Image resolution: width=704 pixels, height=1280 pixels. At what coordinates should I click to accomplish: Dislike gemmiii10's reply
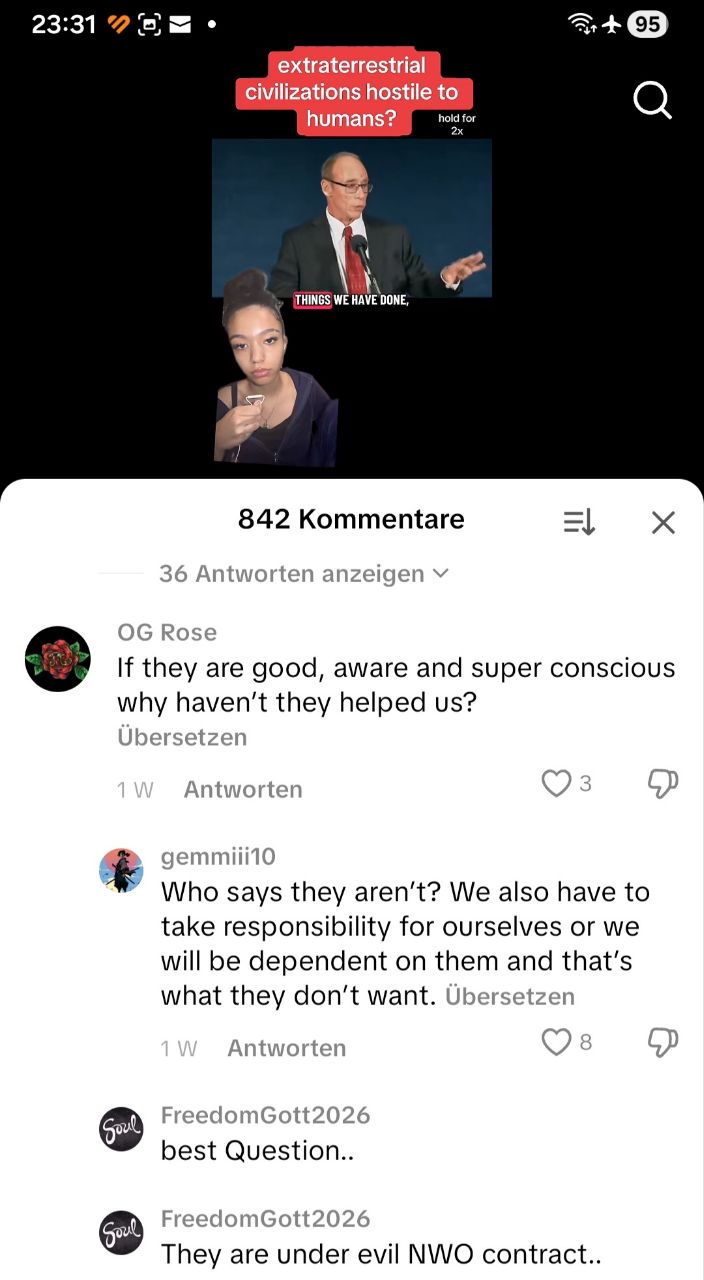(663, 1044)
